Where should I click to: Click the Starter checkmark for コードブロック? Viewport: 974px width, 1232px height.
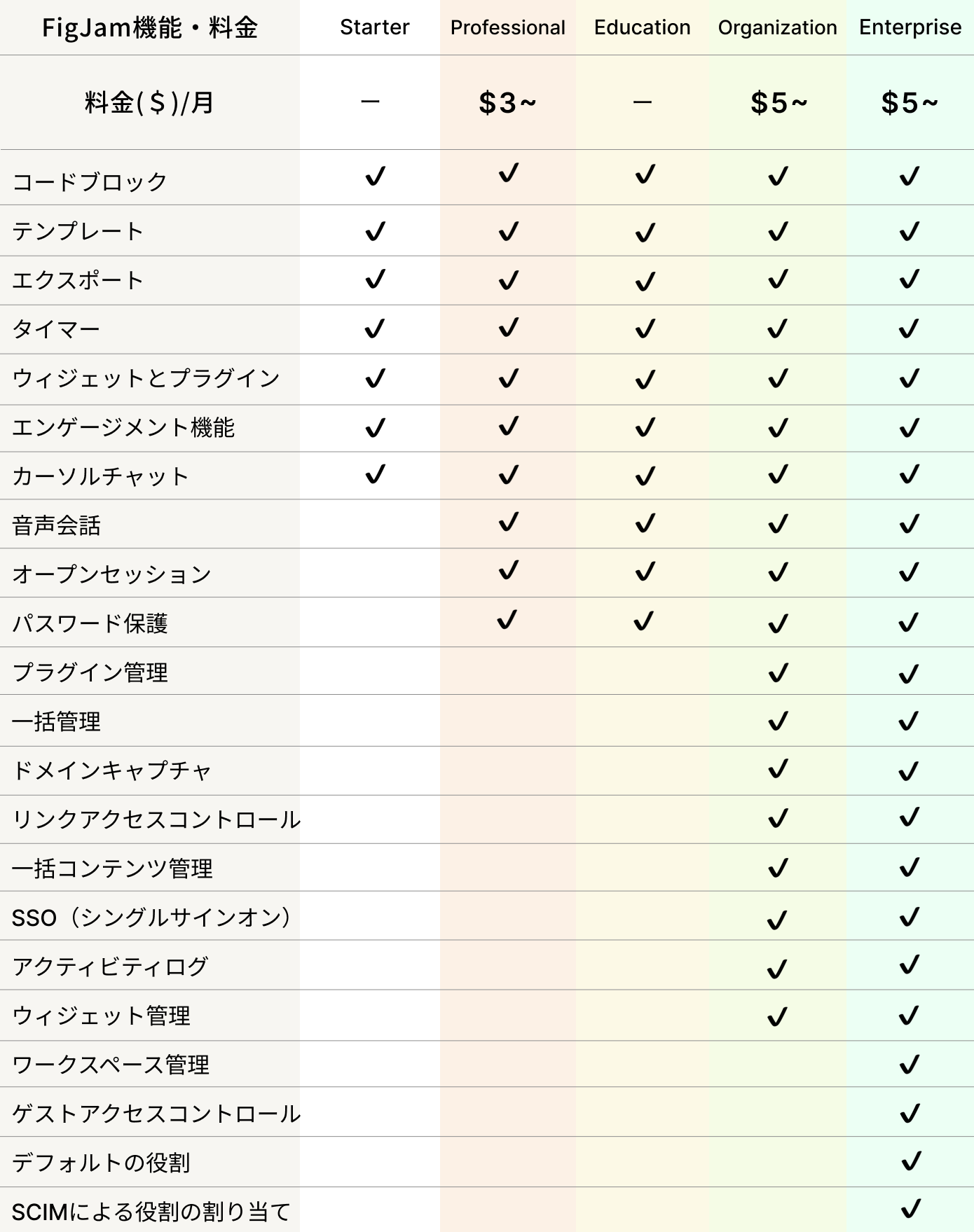point(376,176)
